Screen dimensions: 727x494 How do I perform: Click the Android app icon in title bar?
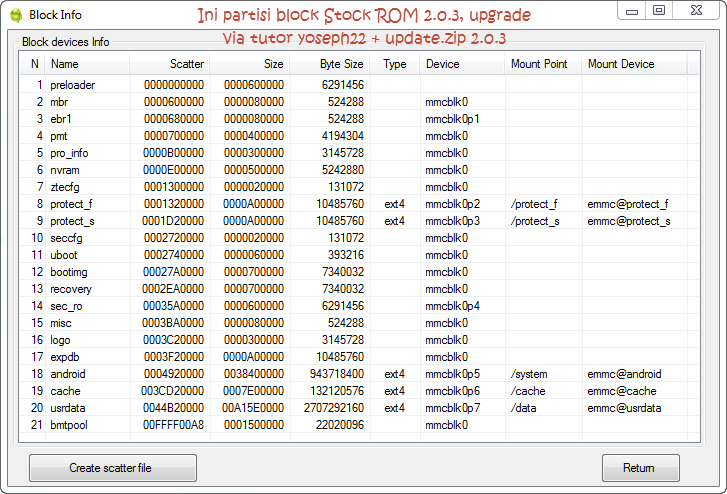point(16,15)
